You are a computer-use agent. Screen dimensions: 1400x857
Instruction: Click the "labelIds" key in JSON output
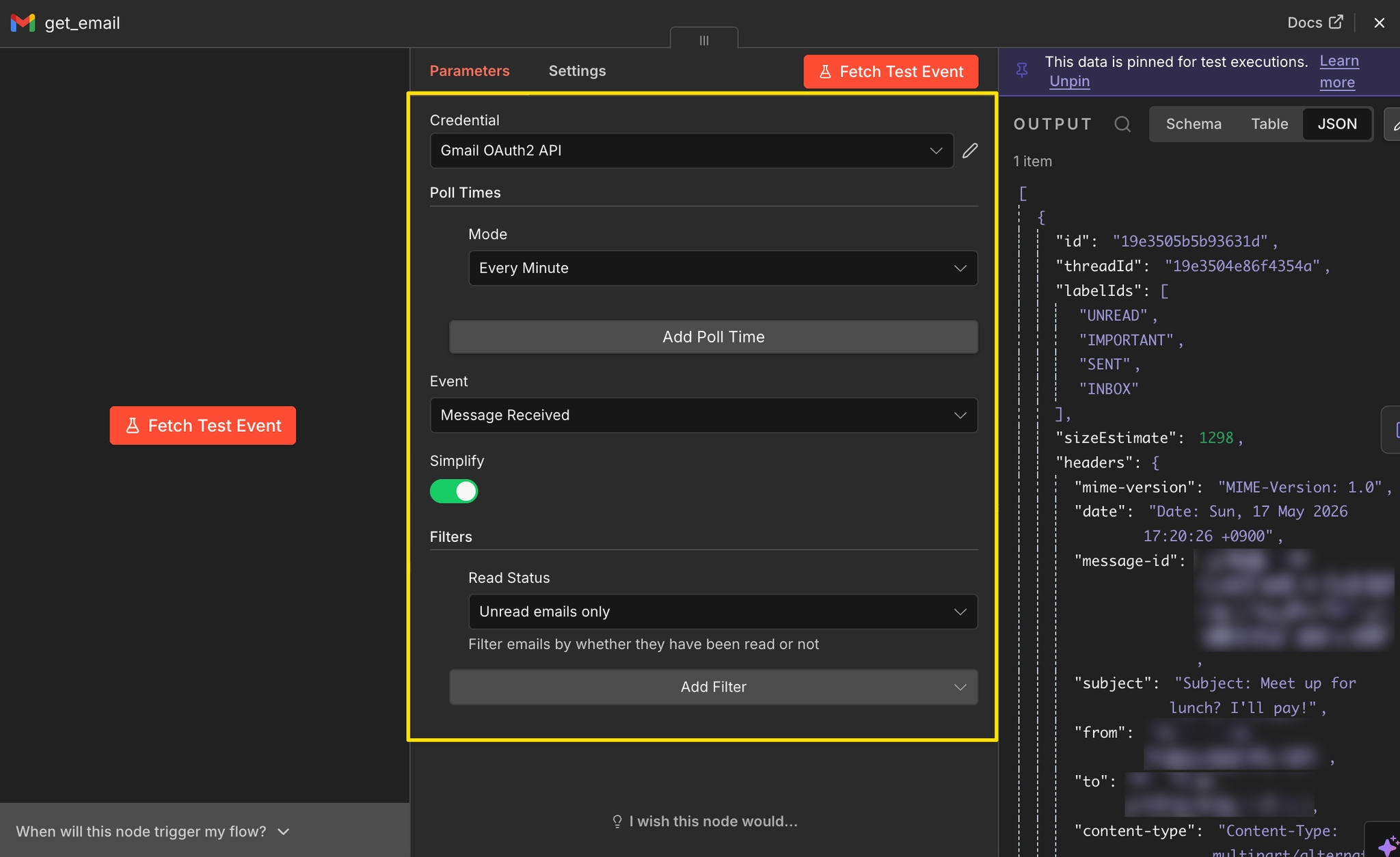click(x=1099, y=290)
